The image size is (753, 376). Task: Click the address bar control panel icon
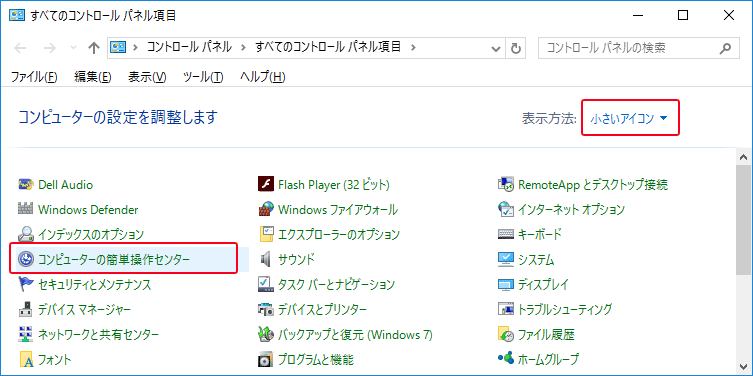118,47
